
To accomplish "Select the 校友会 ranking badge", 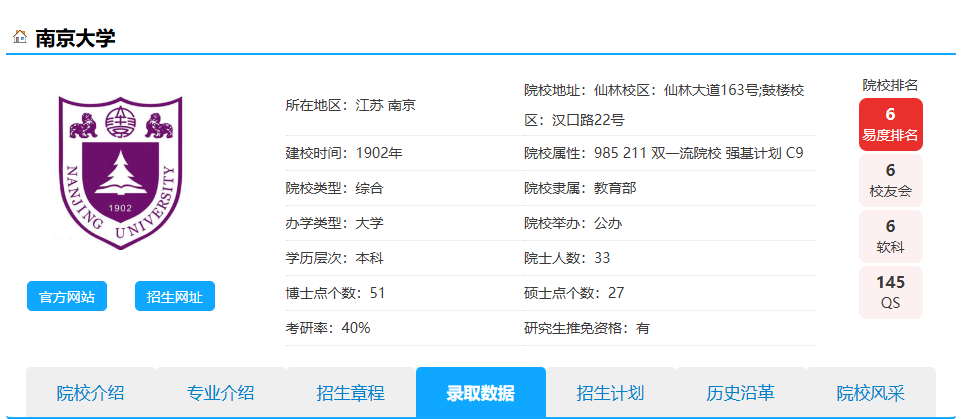I will pyautogui.click(x=890, y=181).
